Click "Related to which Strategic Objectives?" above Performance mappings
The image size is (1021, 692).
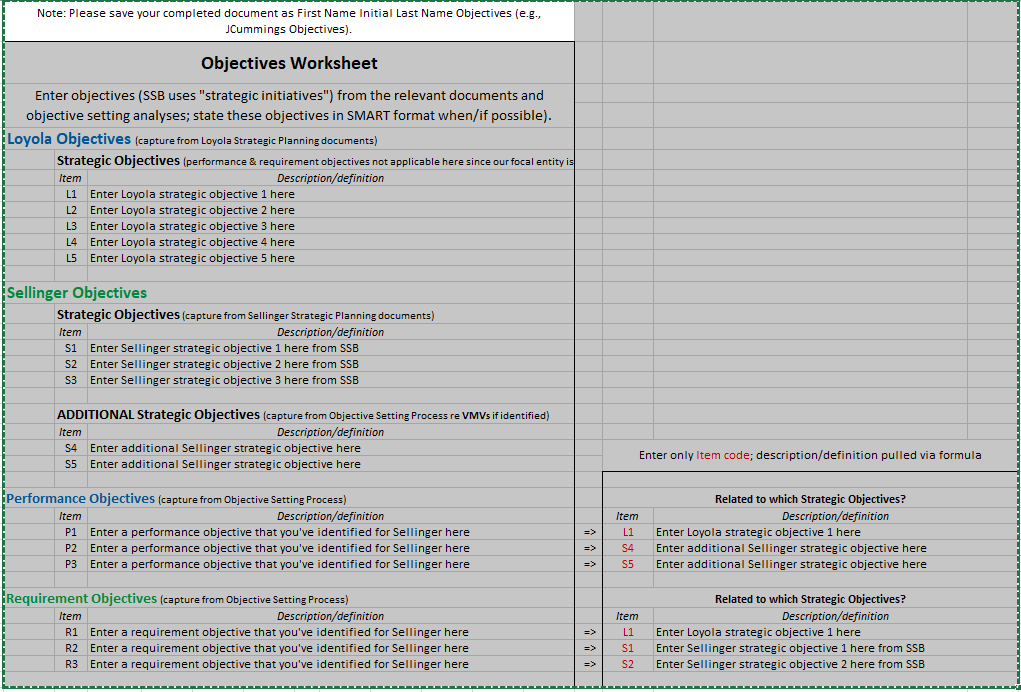coord(810,499)
